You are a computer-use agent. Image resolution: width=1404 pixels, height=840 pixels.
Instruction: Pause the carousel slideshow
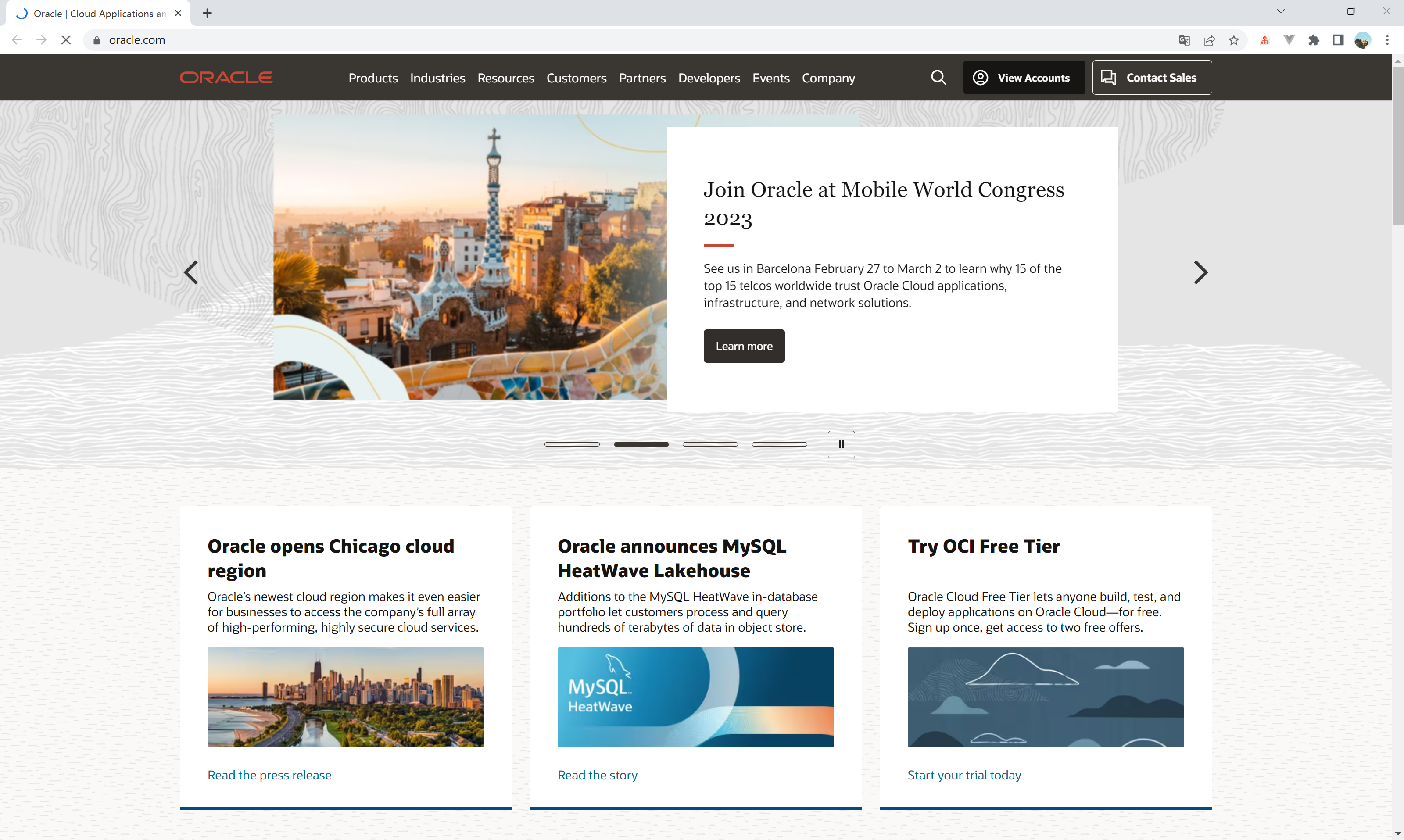[x=841, y=444]
